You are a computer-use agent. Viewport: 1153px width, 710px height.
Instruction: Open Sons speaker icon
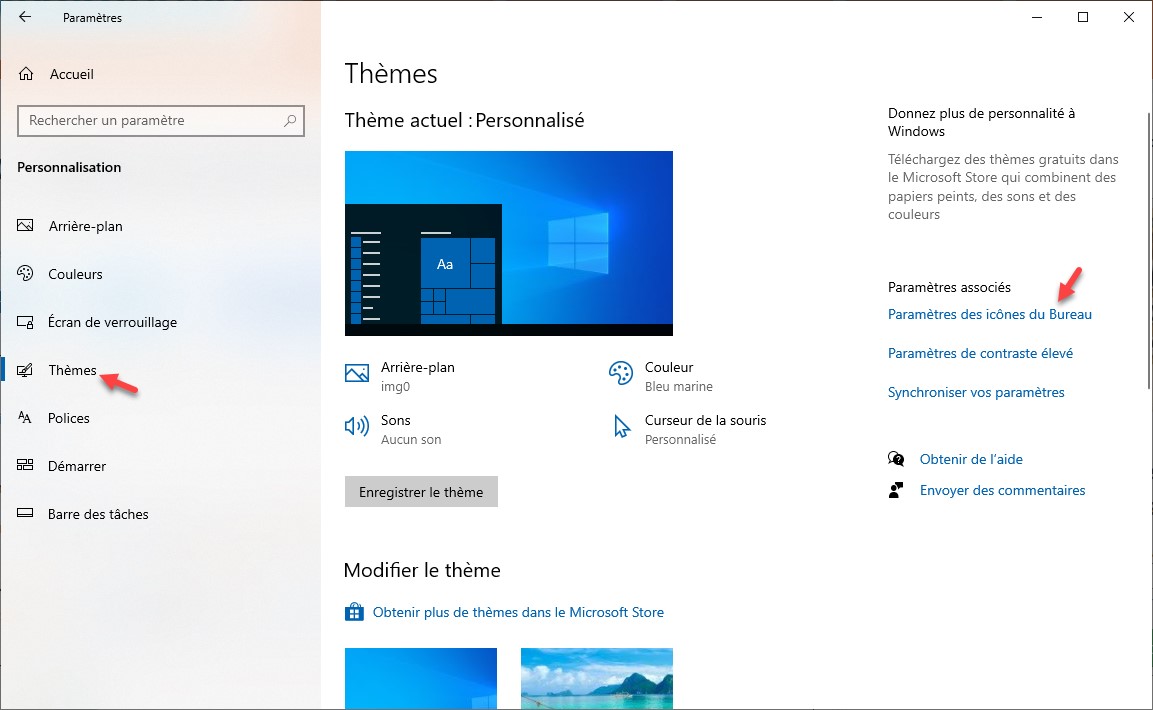coord(357,427)
